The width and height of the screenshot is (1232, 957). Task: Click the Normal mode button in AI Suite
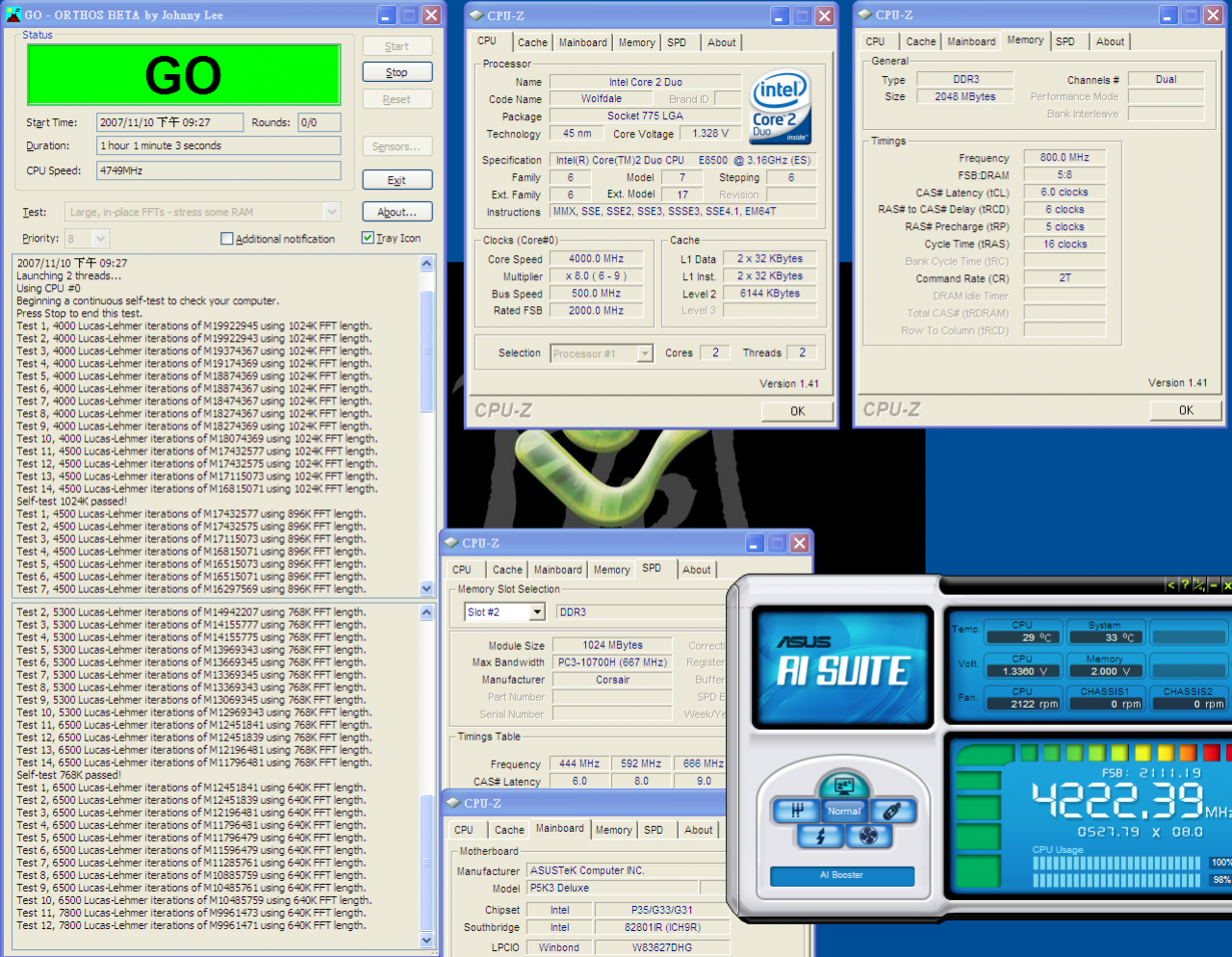[844, 811]
